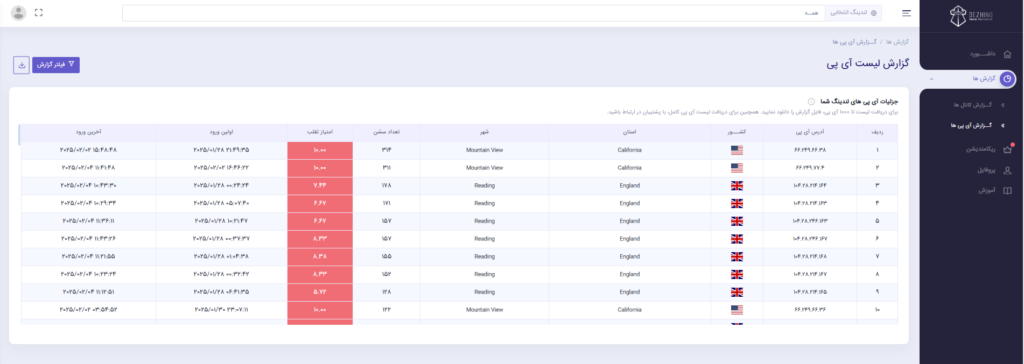Click the City (شهر) column header

coord(485,132)
